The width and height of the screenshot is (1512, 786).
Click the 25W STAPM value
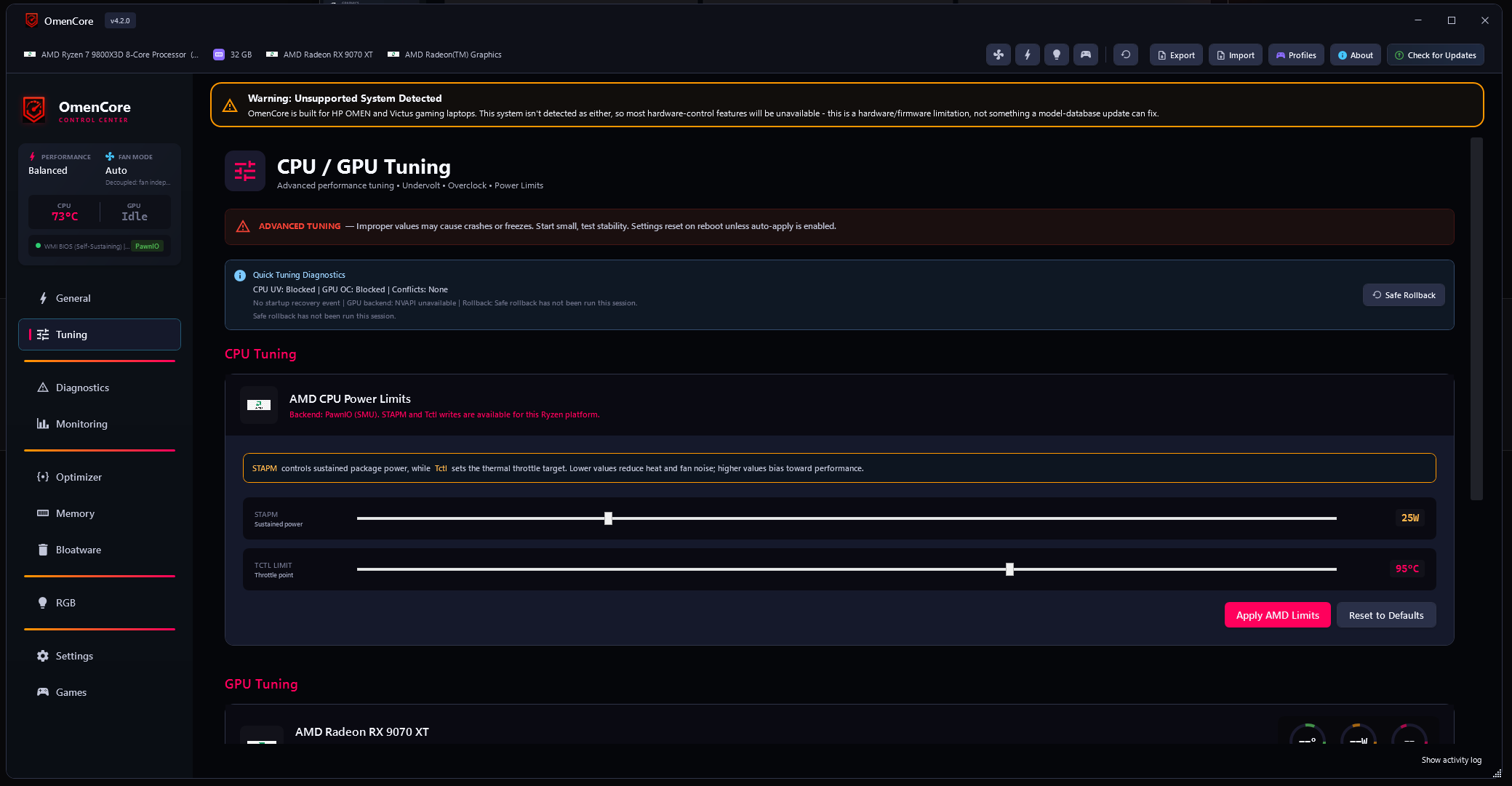pyautogui.click(x=1410, y=518)
